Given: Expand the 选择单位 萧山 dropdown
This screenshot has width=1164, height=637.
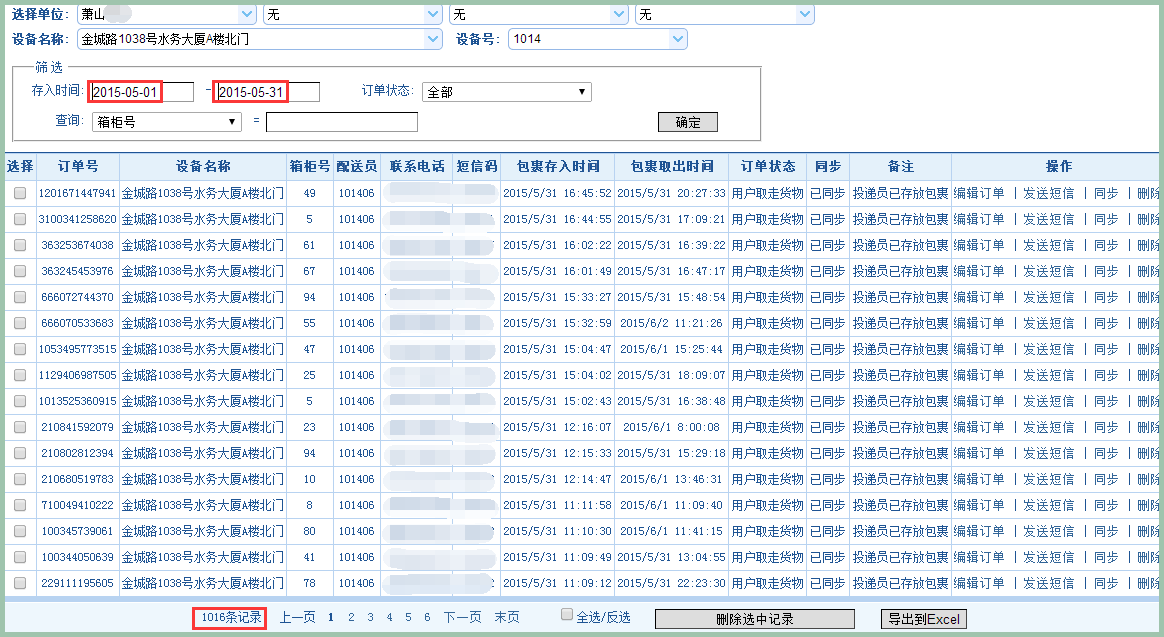Looking at the screenshot, I should pyautogui.click(x=247, y=14).
